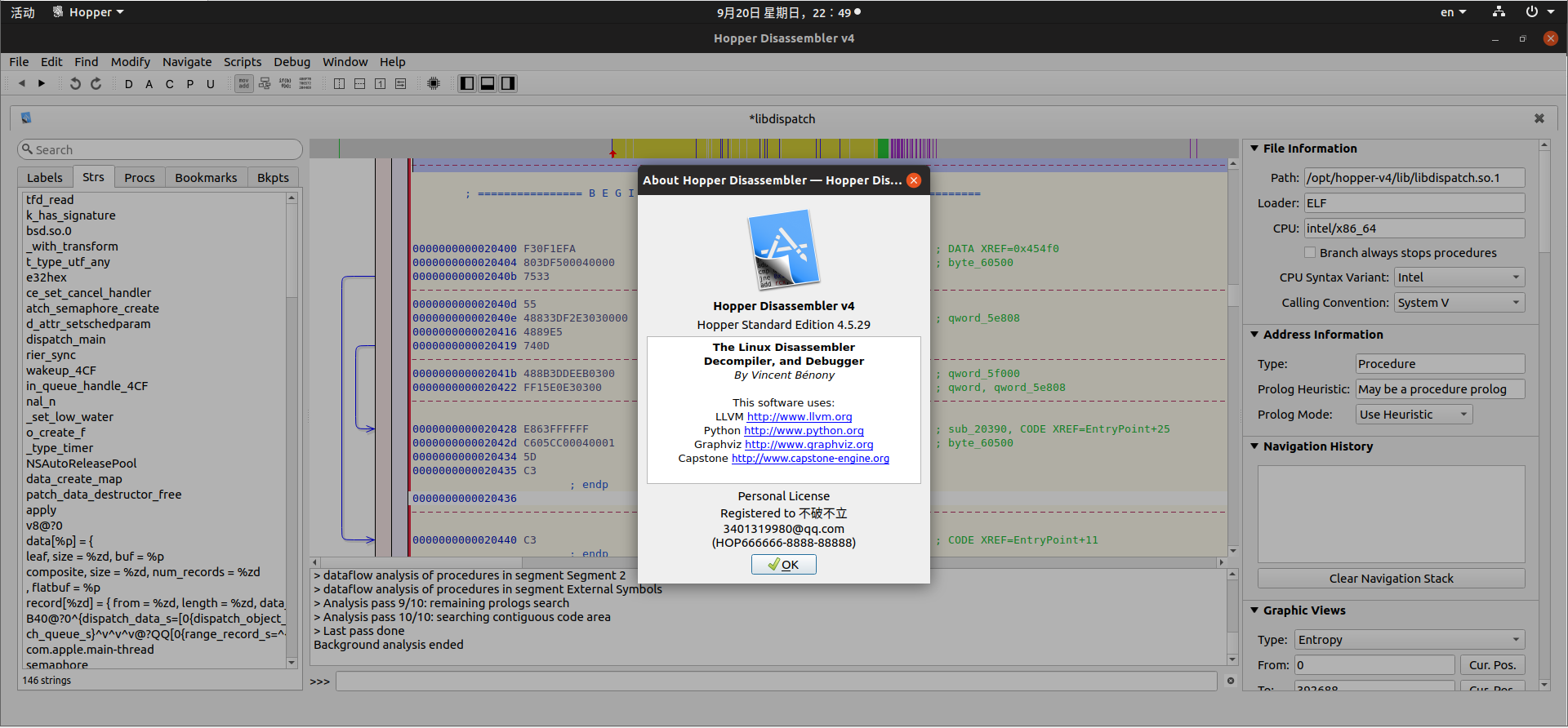Collapse the Graphic Views section
1568x728 pixels.
pos(1254,610)
